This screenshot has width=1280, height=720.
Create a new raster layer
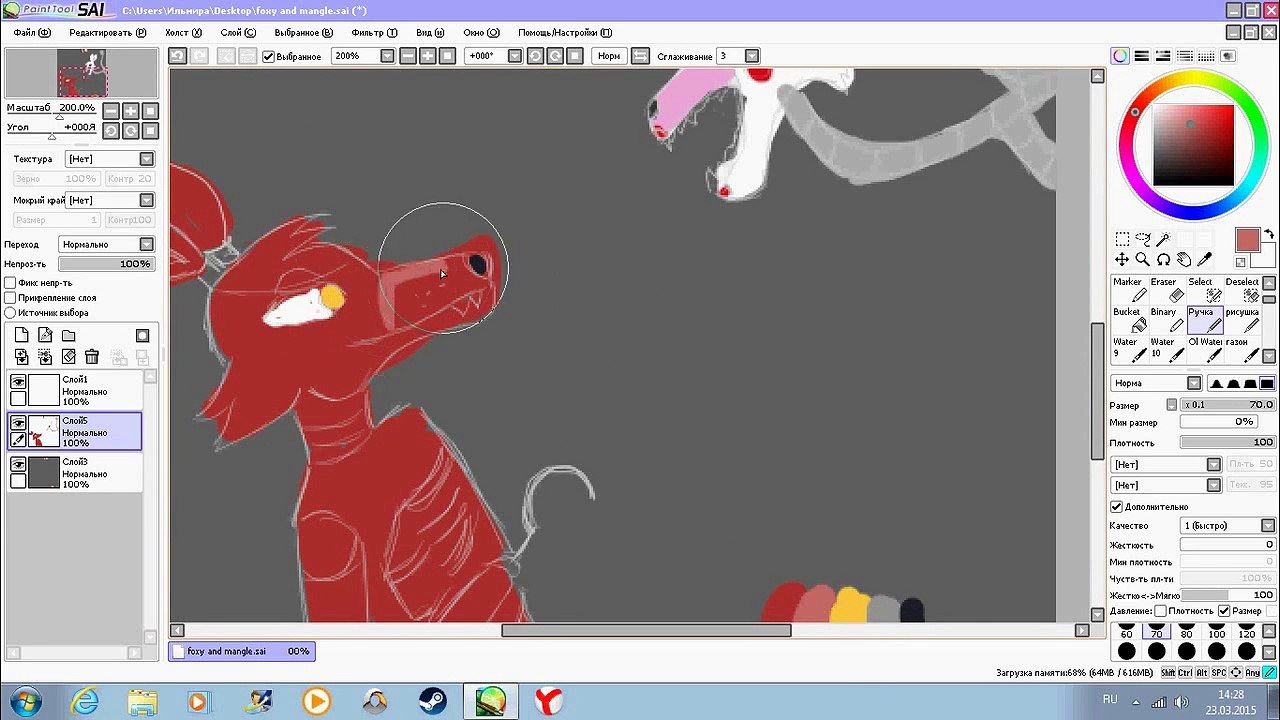(21, 335)
